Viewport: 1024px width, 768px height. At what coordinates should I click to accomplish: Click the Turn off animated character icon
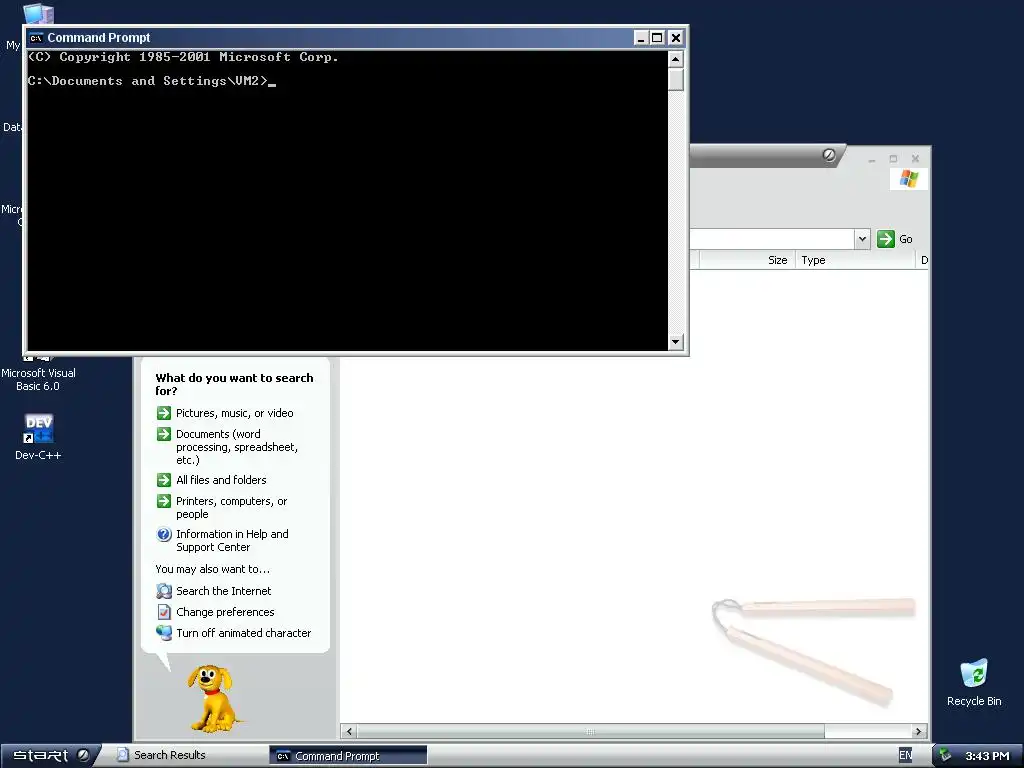pyautogui.click(x=164, y=633)
